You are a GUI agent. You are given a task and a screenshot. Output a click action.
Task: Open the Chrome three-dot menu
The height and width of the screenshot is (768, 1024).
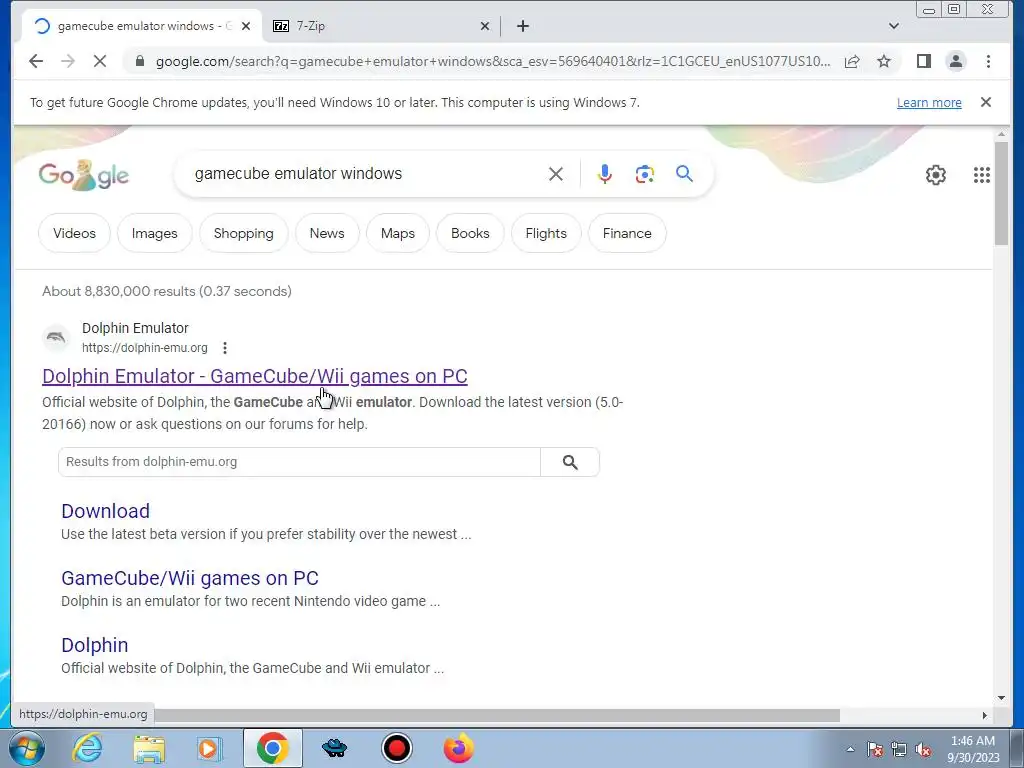pyautogui.click(x=988, y=61)
